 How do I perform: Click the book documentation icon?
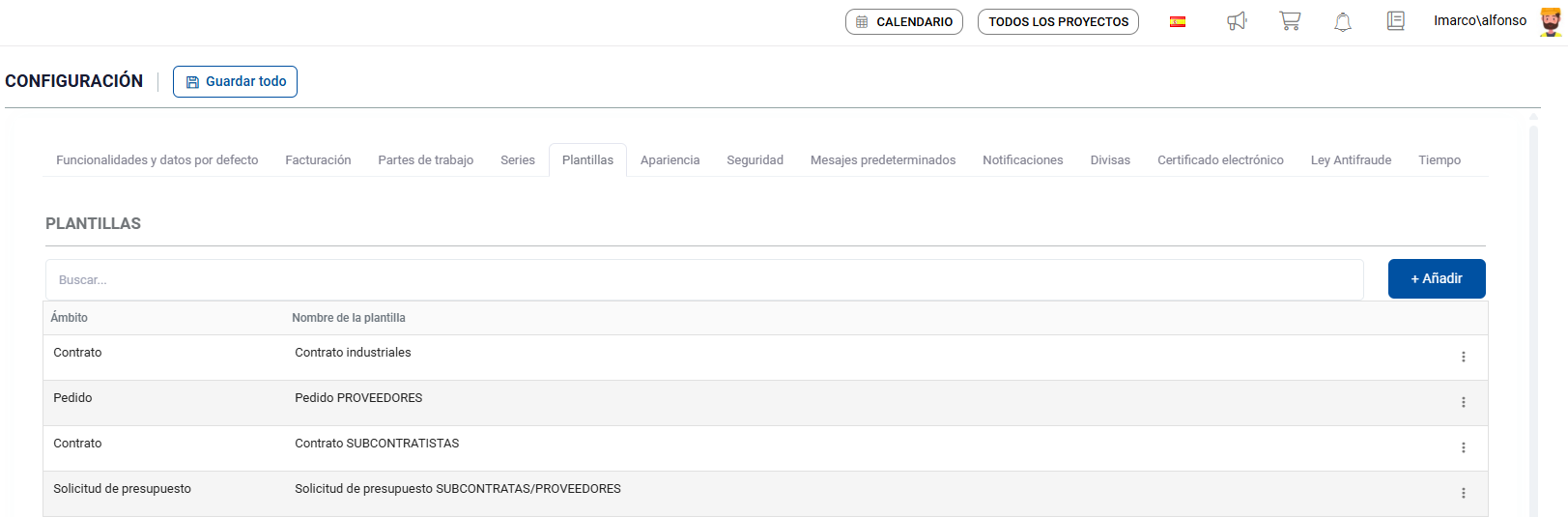(x=1395, y=21)
